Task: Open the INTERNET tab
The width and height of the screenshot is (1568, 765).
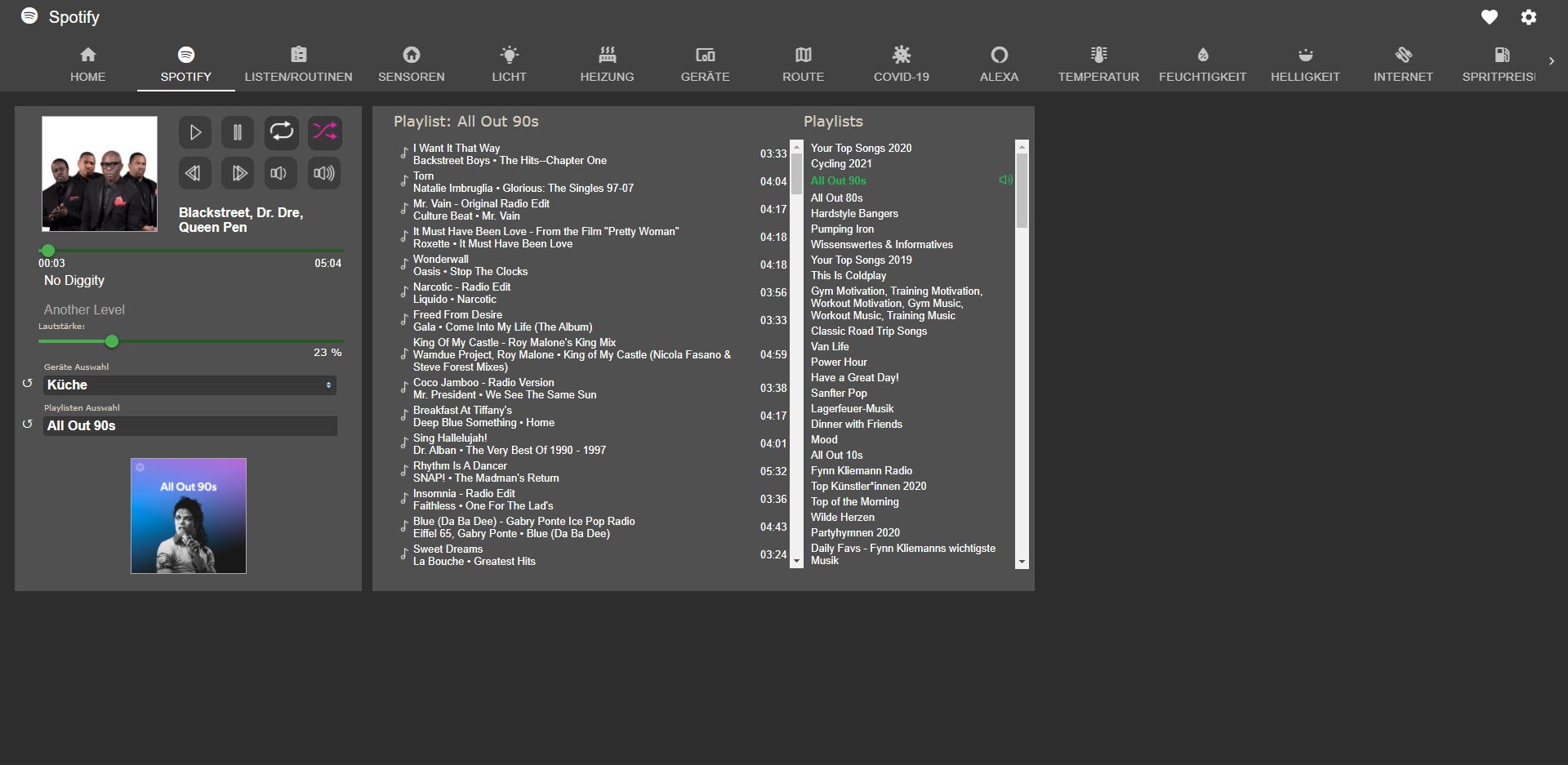Action: coord(1403,65)
